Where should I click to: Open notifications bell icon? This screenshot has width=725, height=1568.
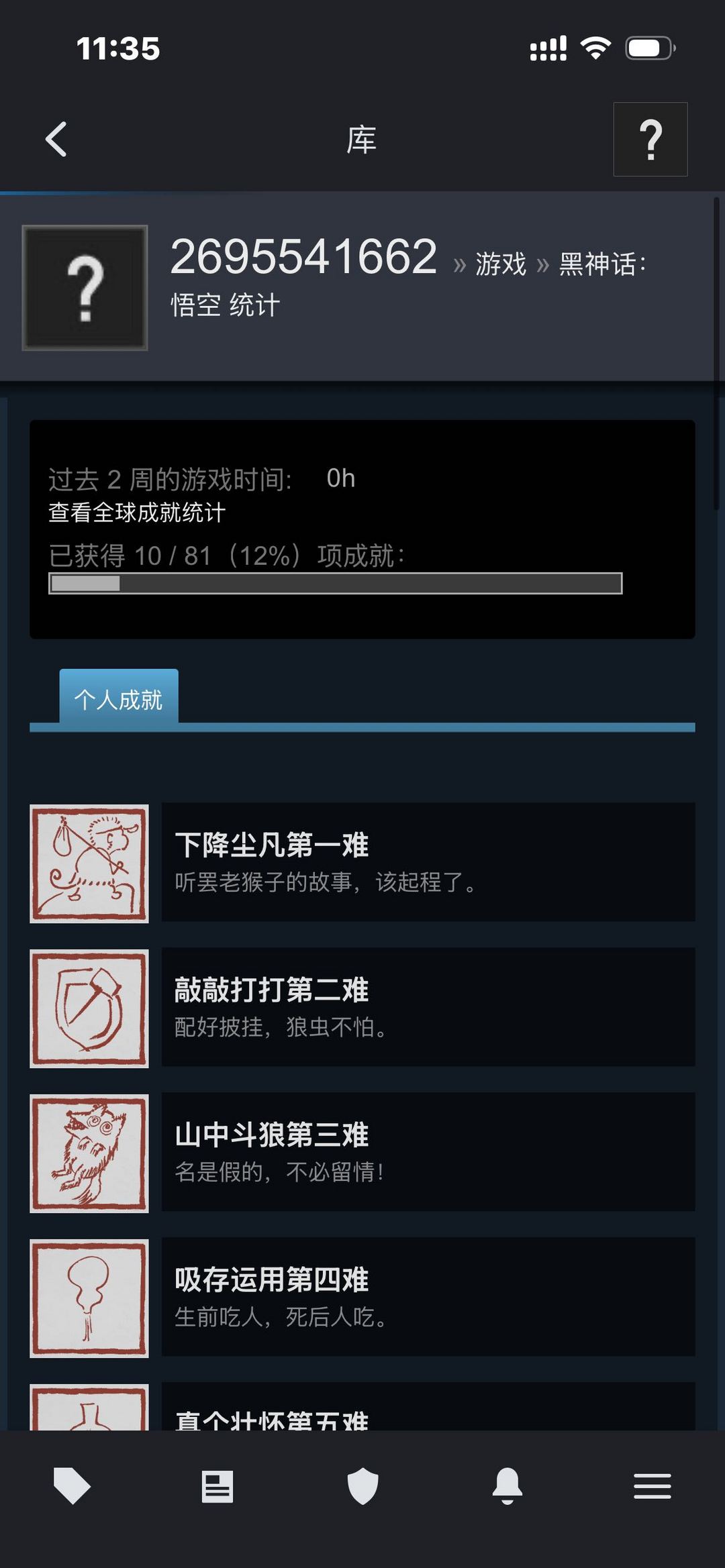coord(507,1486)
